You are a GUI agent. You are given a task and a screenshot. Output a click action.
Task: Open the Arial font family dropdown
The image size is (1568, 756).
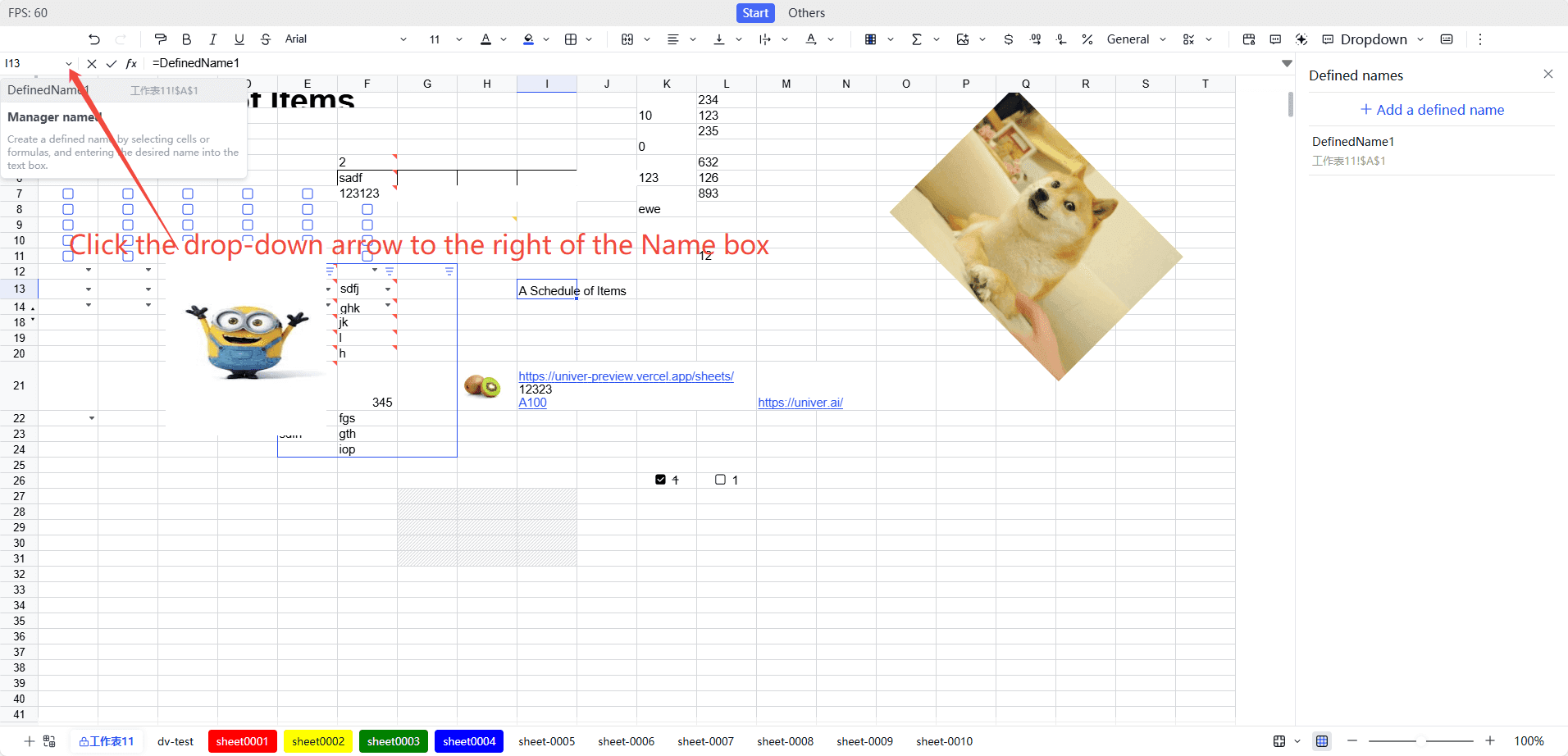[346, 39]
